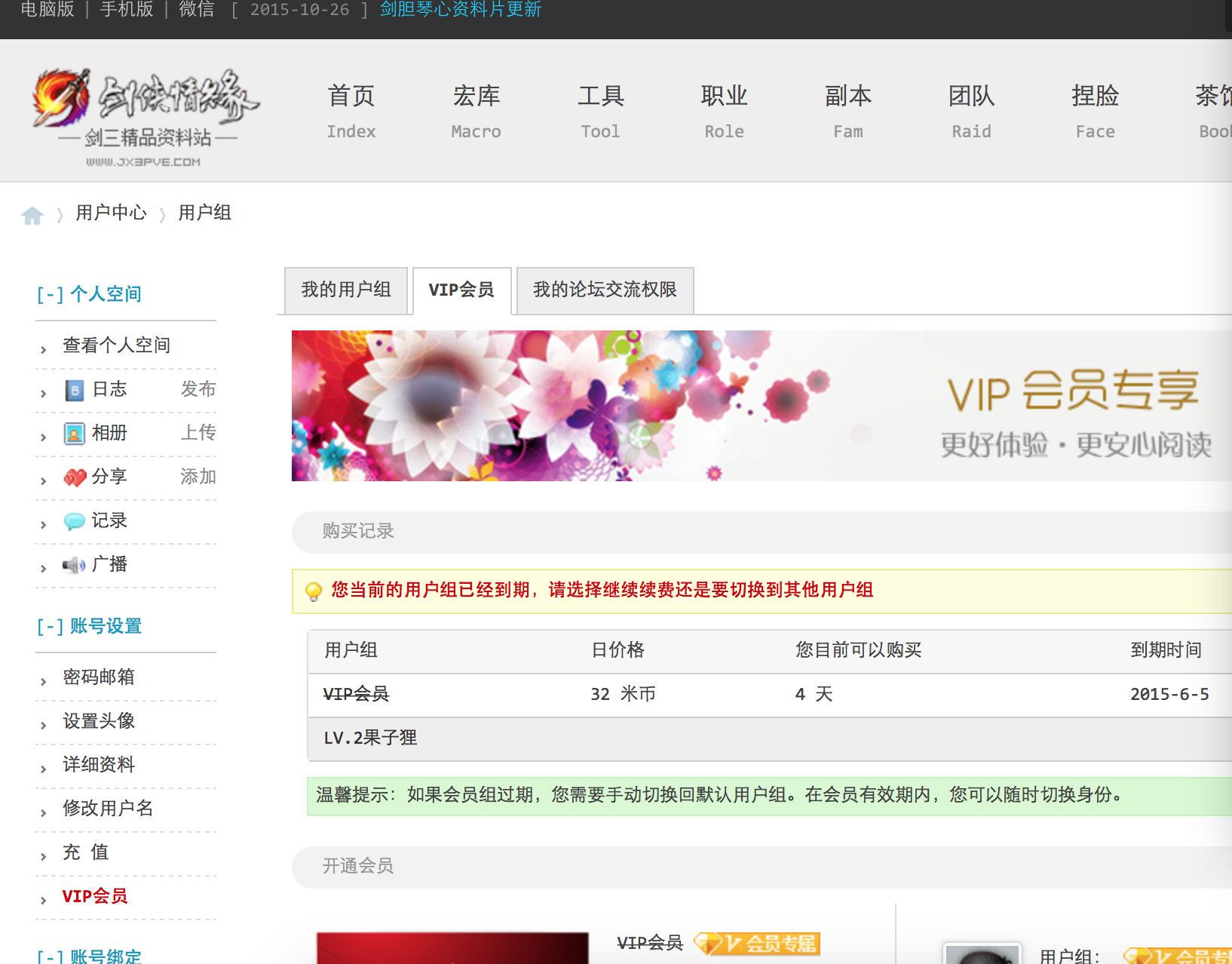Open the 剑胆琴心资料片更新 announcement link
1232x964 pixels.
[461, 10]
